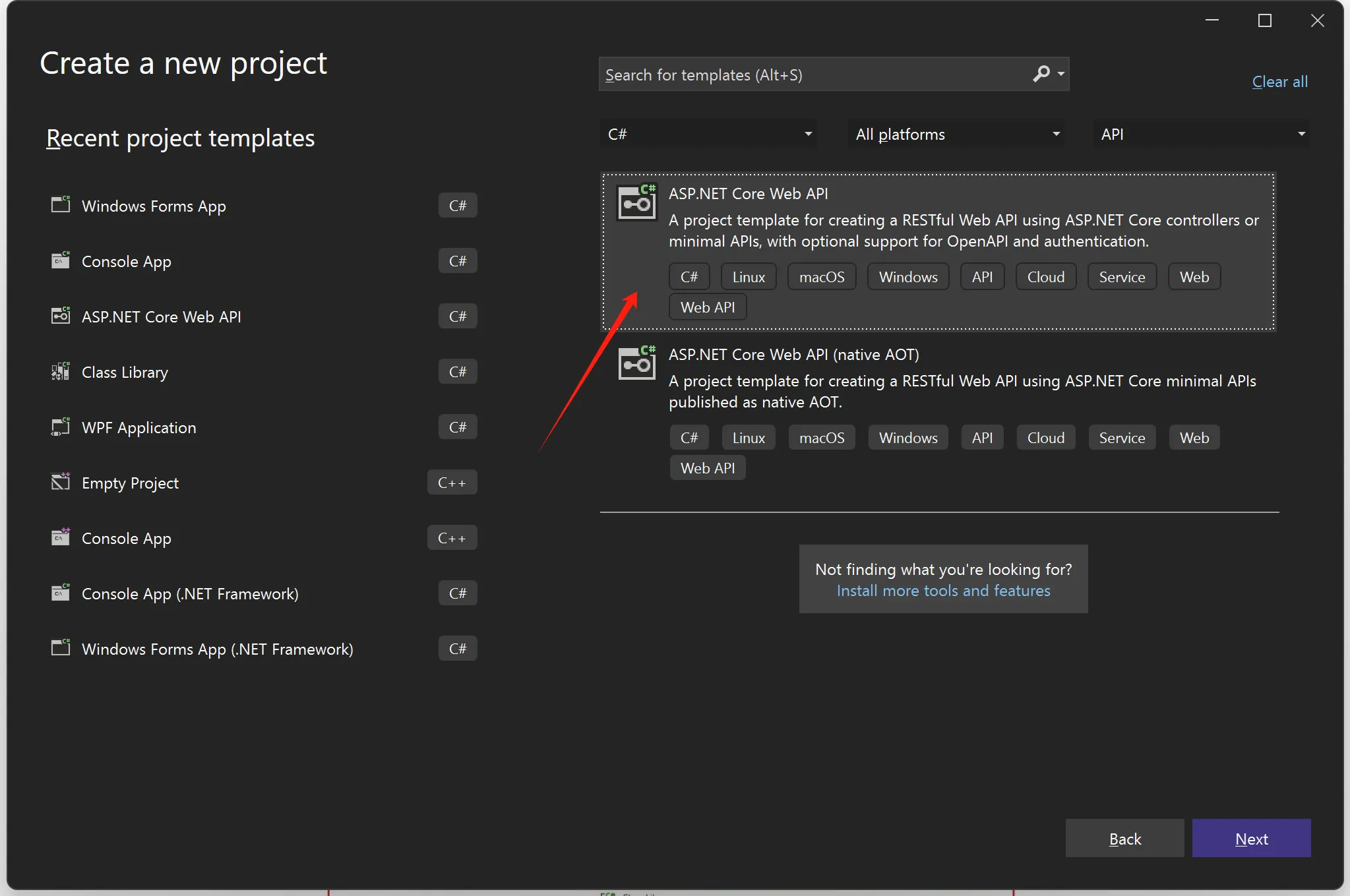Click the Class Library icon
Screen dimensions: 1350x896
pyautogui.click(x=61, y=371)
